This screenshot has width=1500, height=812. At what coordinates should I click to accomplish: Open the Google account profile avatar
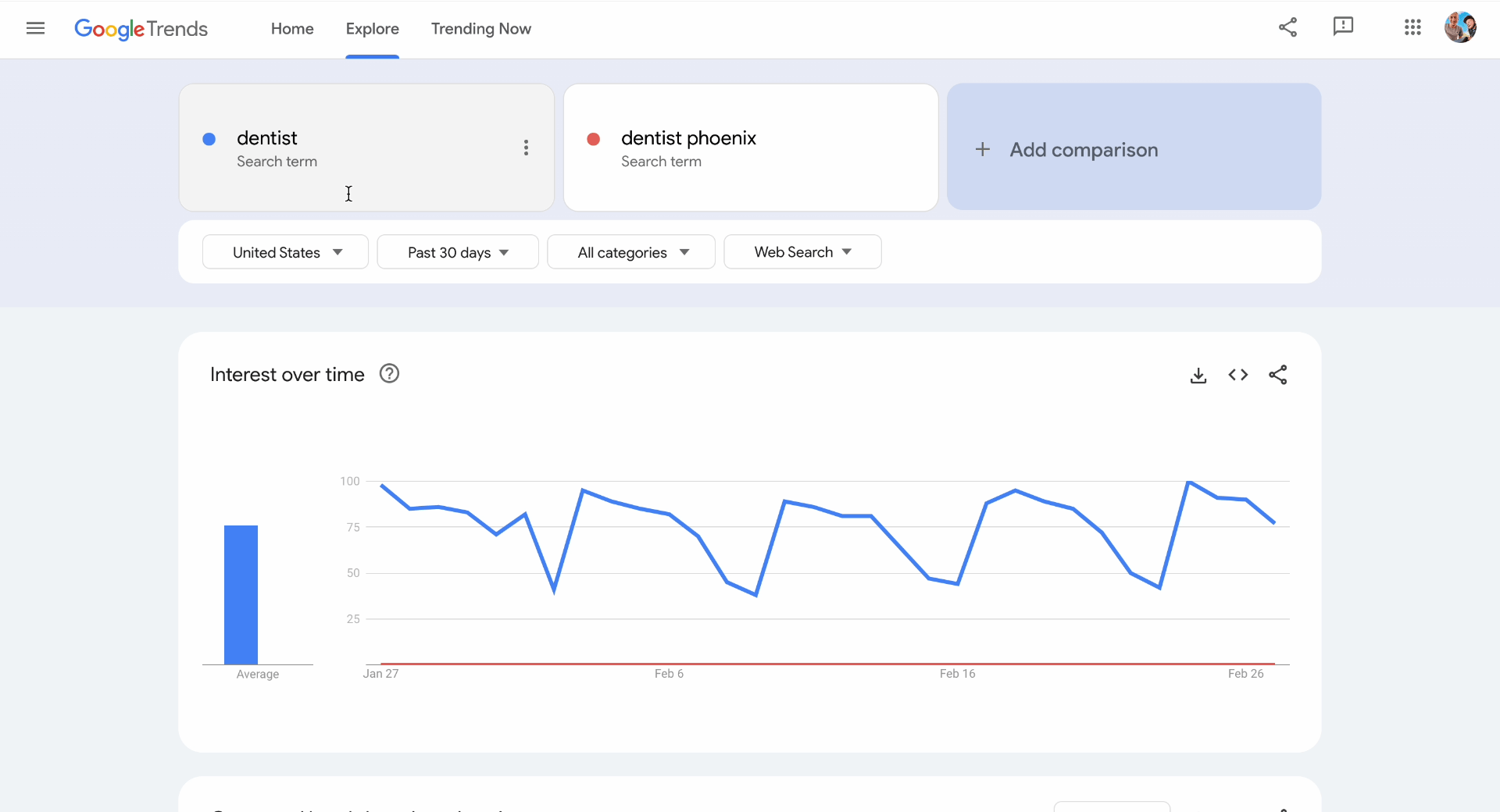coord(1459,27)
